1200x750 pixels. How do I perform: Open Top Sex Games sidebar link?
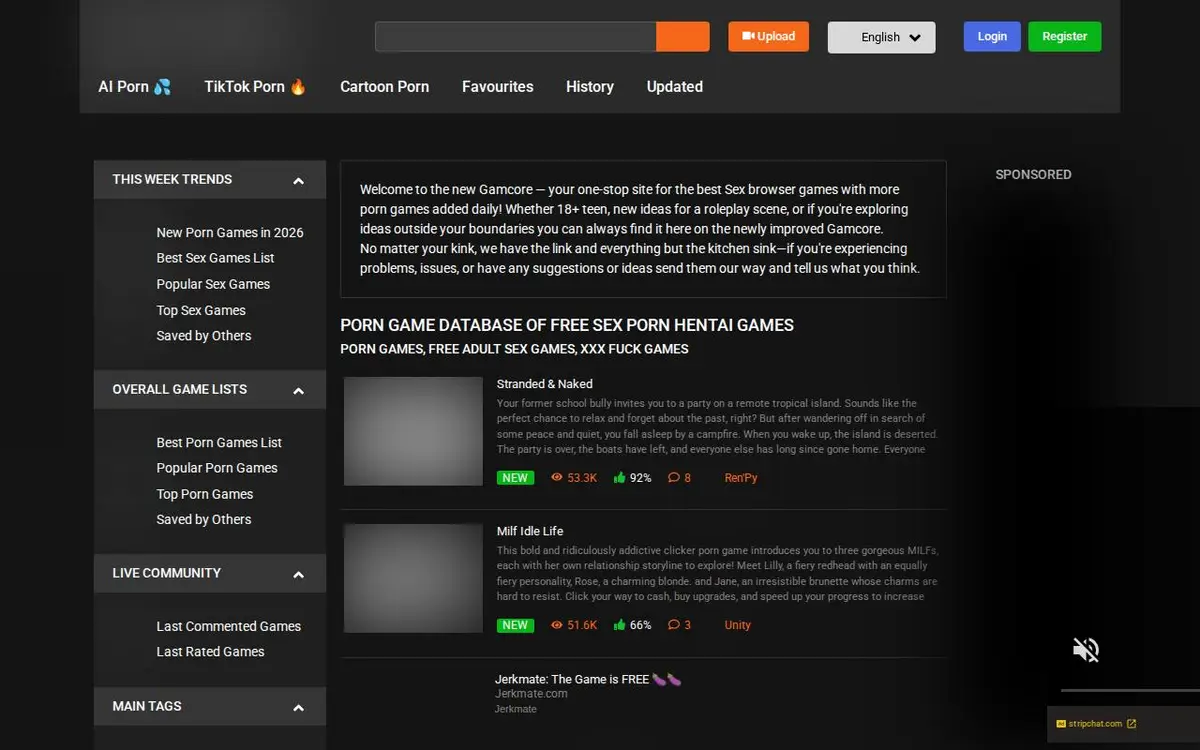[x=201, y=310]
